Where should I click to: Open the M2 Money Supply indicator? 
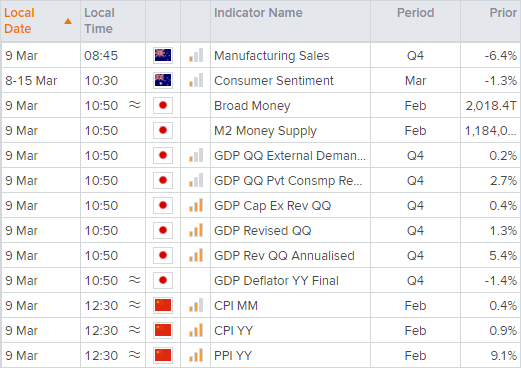click(x=265, y=131)
